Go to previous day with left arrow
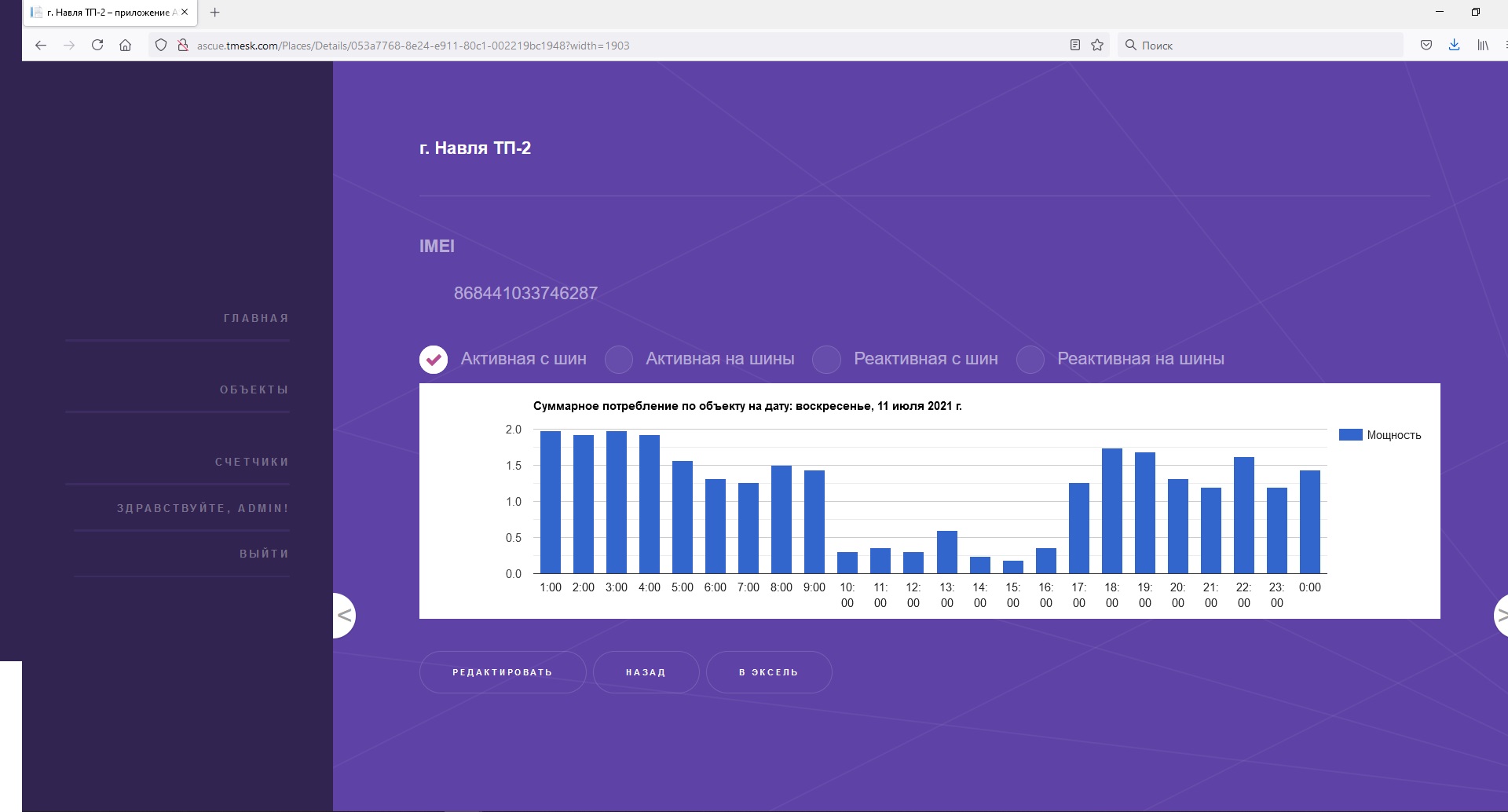The height and width of the screenshot is (812, 1508). 344,616
